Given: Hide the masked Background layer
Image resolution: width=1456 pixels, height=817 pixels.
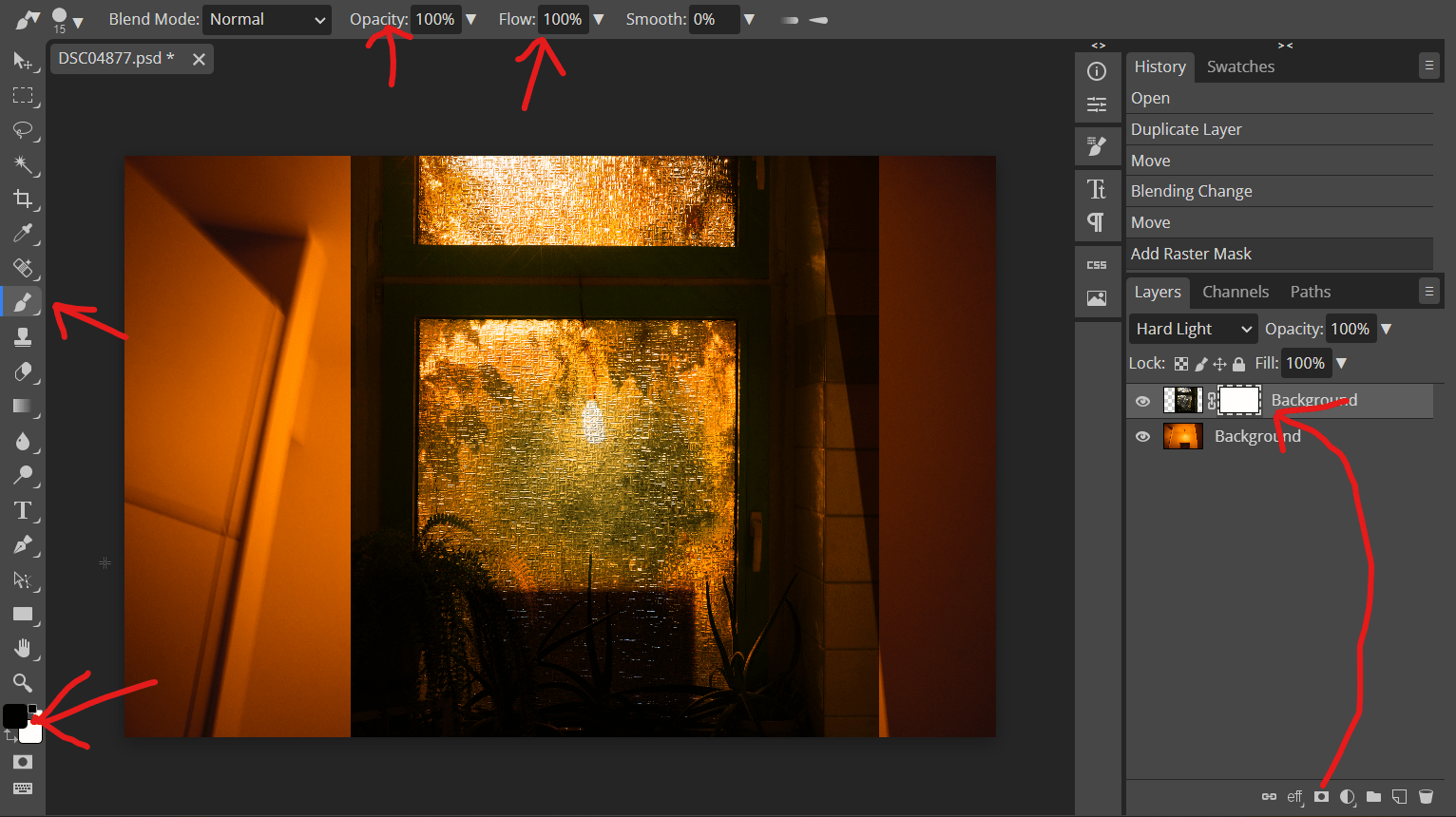Looking at the screenshot, I should (1142, 400).
